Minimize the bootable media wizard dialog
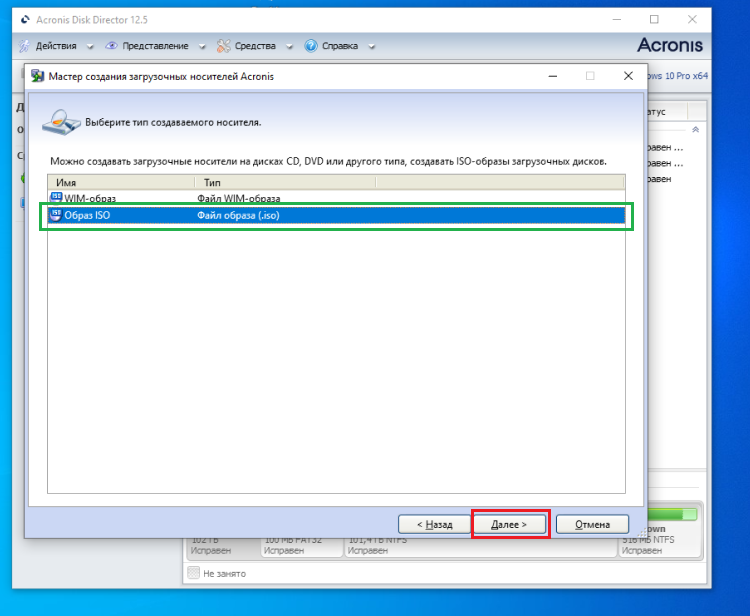 pos(553,76)
